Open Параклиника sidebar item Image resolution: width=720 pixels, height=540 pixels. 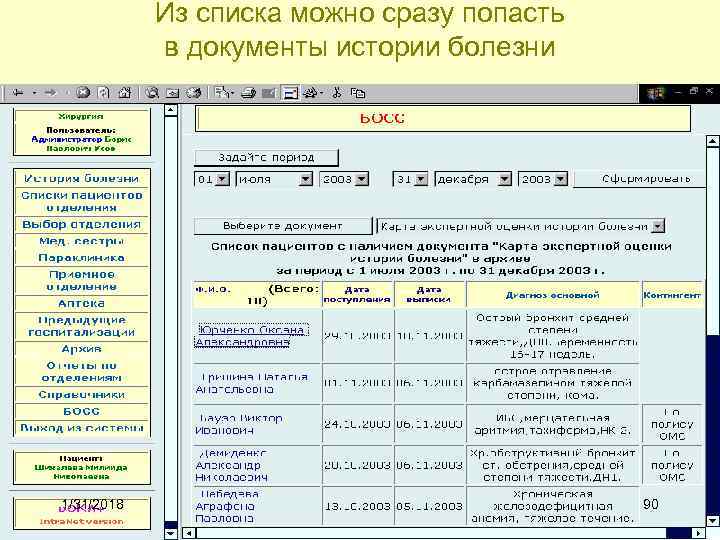click(81, 258)
